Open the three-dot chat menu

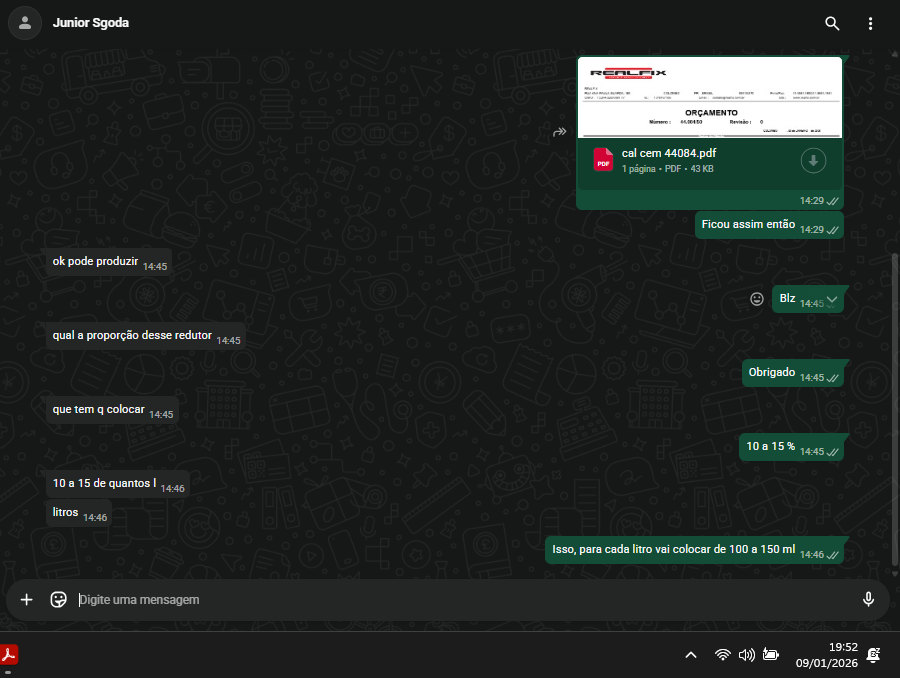tap(870, 23)
